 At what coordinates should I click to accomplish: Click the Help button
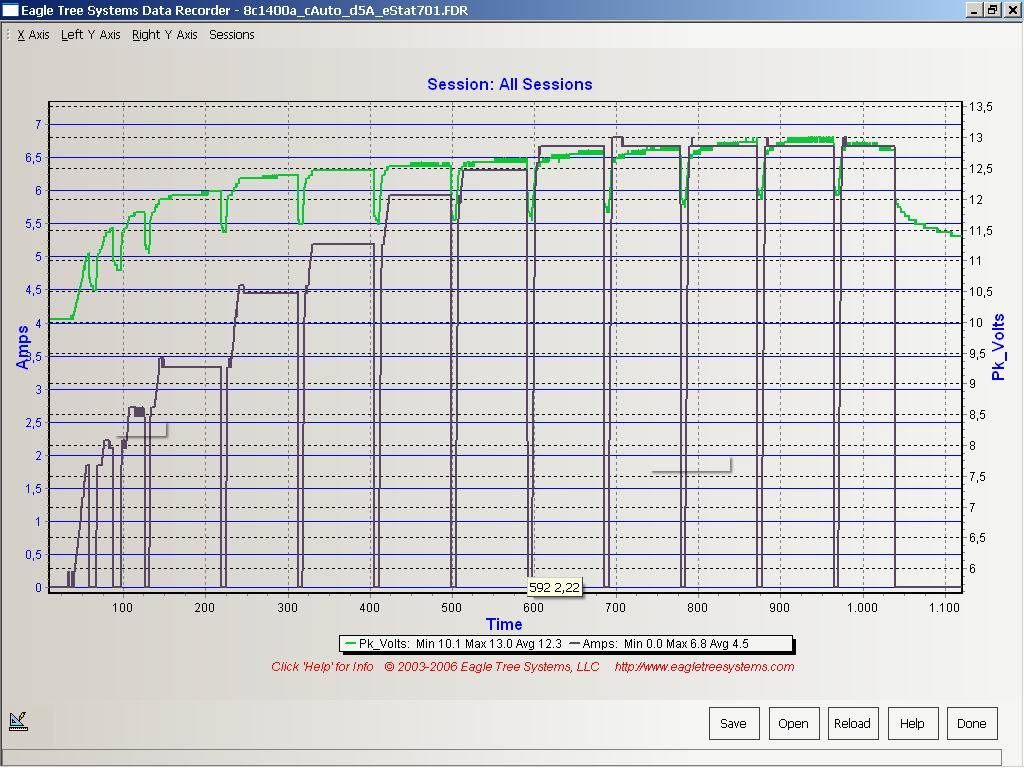click(911, 723)
